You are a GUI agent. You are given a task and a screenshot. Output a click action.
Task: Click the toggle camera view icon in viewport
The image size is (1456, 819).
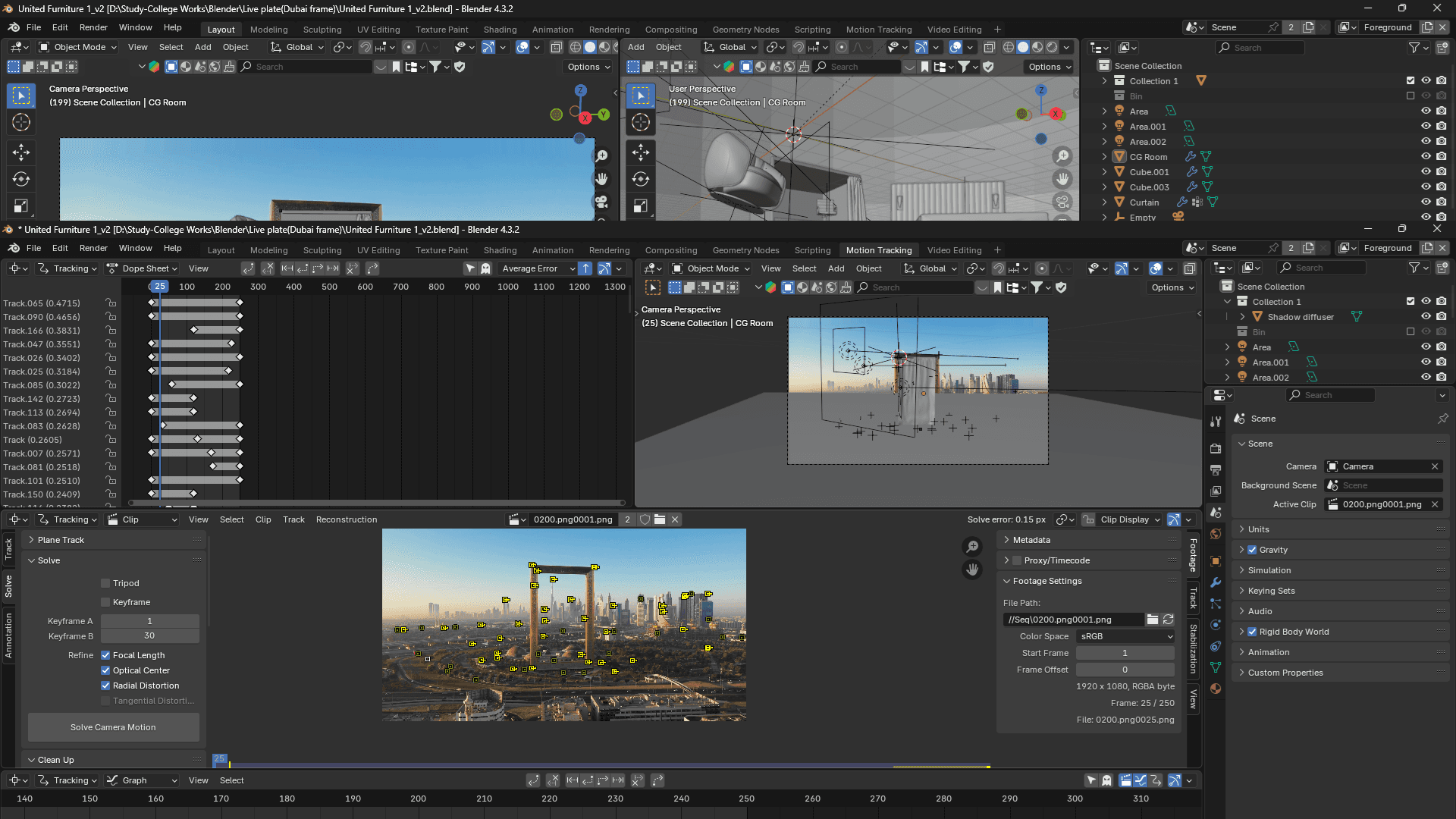[601, 202]
